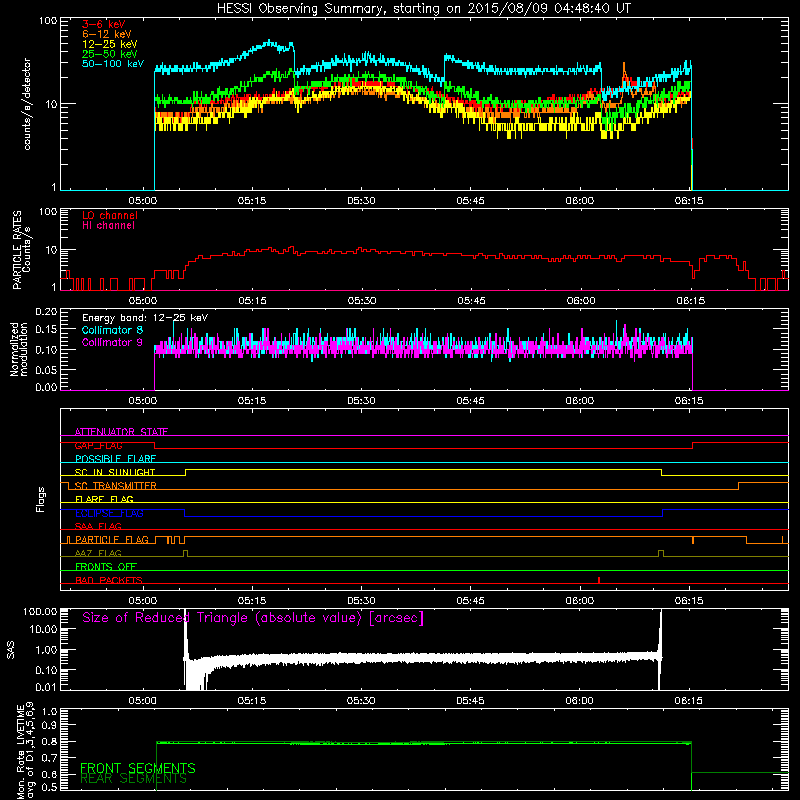Select the "FRONT SEGMENTS" legend entry
This screenshot has width=800, height=800.
click(138, 768)
